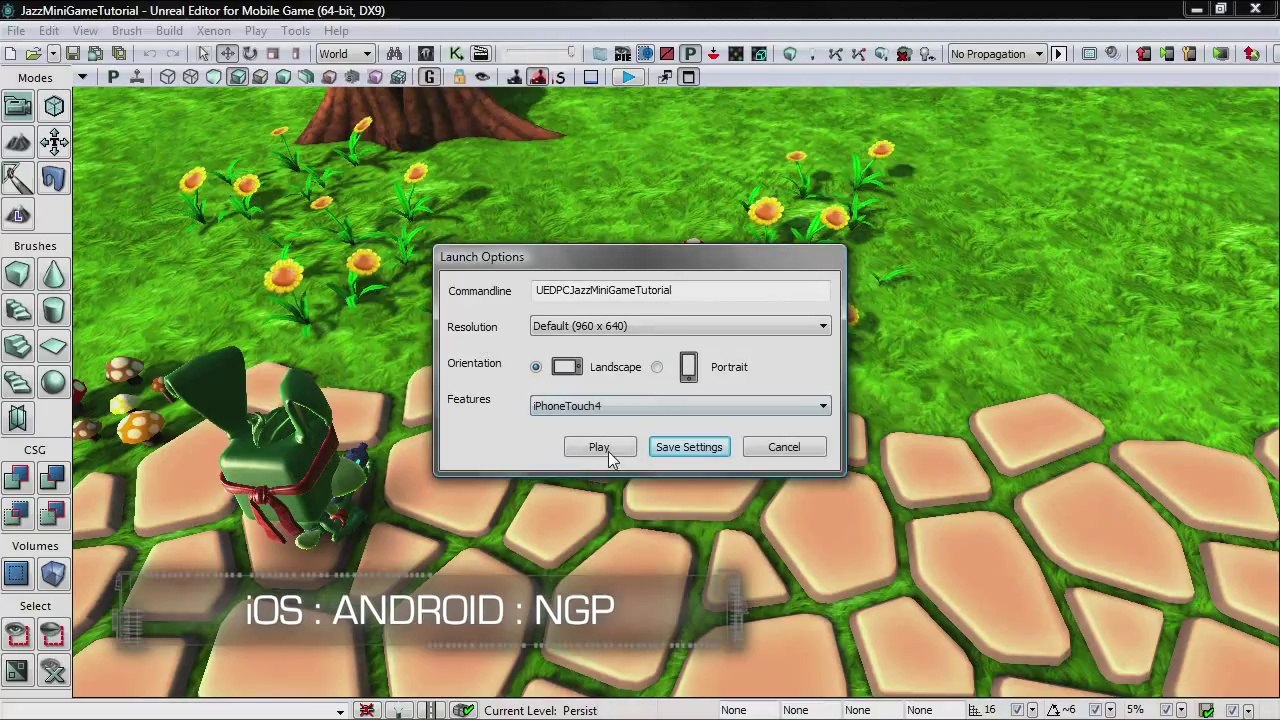Open Unreal Kismet with the green K icon
Viewport: 1280px width, 720px height.
(457, 54)
